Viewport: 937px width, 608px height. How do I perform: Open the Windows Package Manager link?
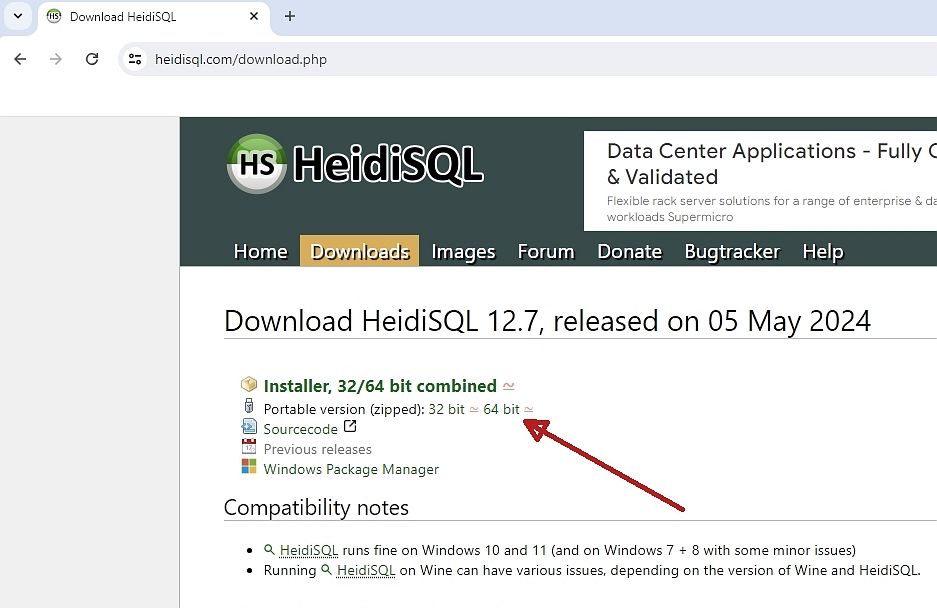[x=351, y=469]
